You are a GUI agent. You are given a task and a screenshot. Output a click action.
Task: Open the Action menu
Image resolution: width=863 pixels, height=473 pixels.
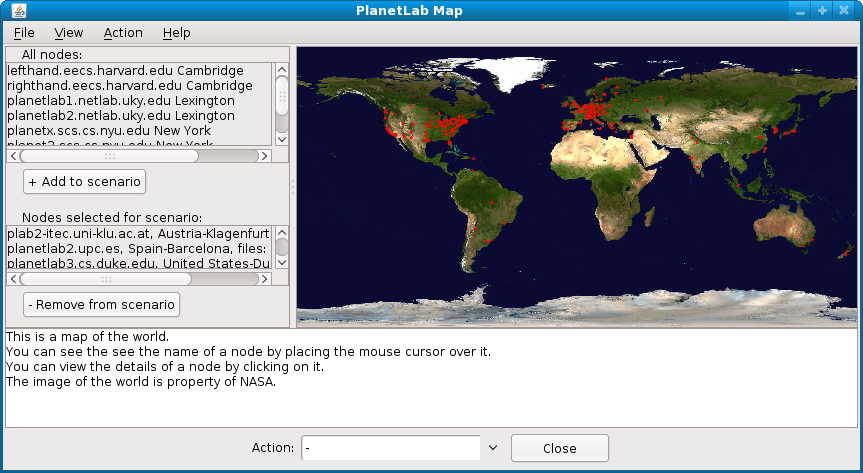123,33
